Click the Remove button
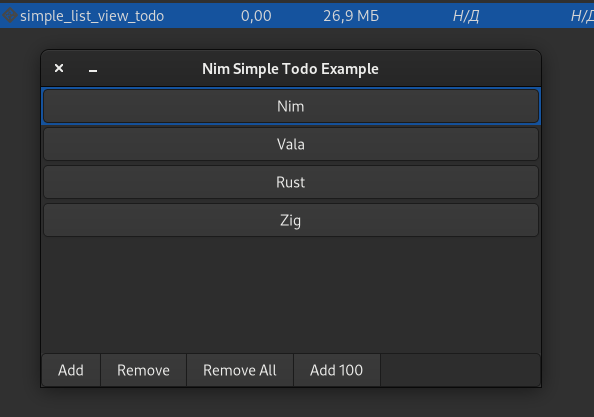Image resolution: width=594 pixels, height=417 pixels. [x=143, y=370]
